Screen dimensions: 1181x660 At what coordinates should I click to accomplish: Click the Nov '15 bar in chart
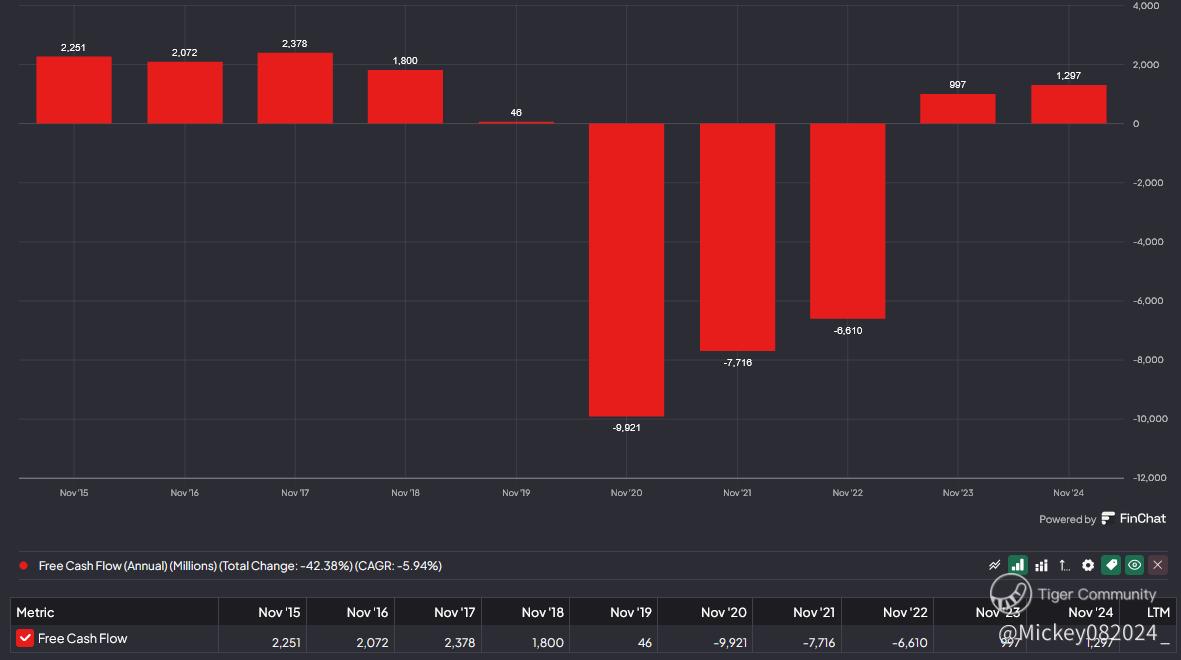(x=74, y=90)
